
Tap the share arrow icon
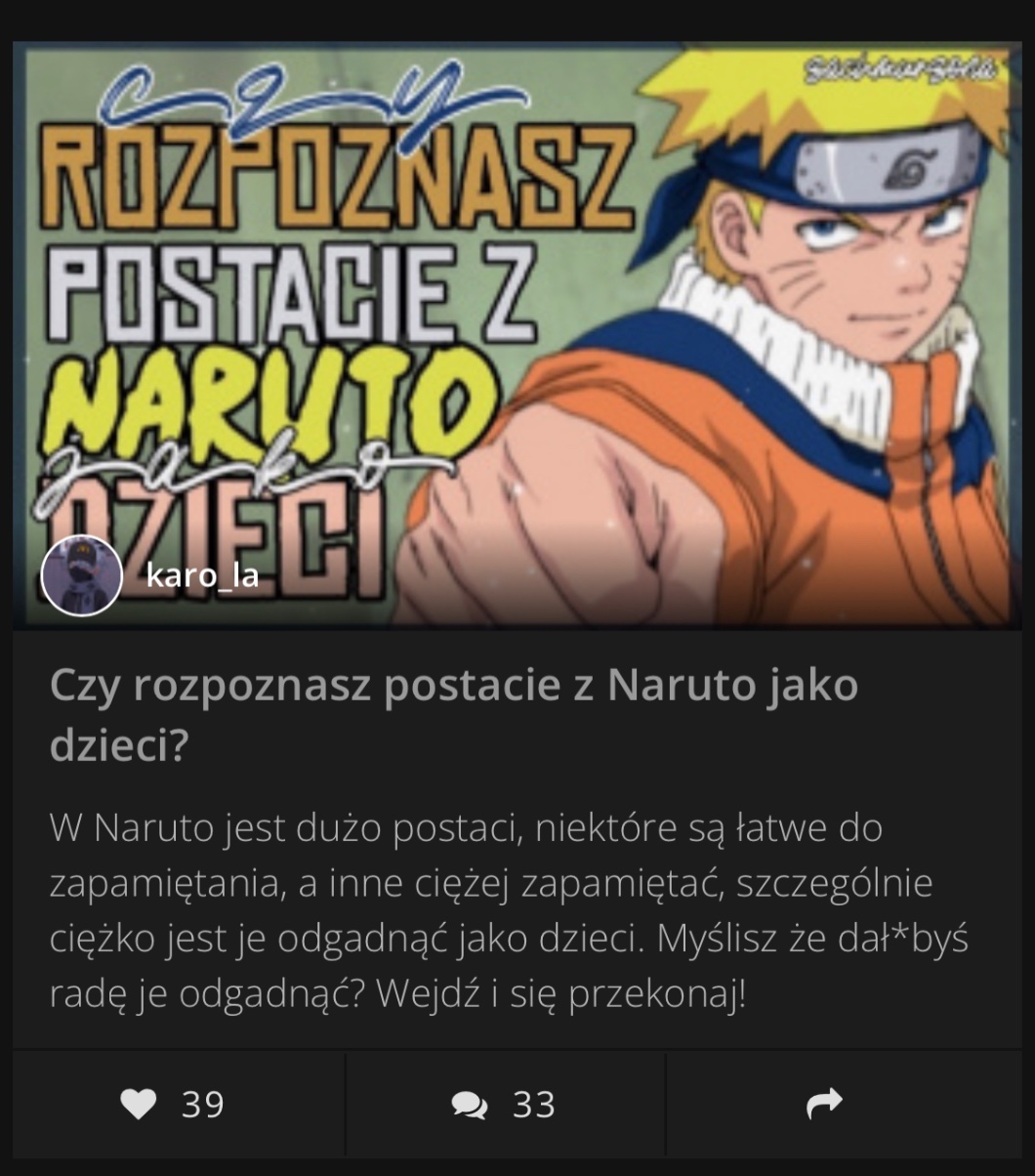click(824, 1105)
